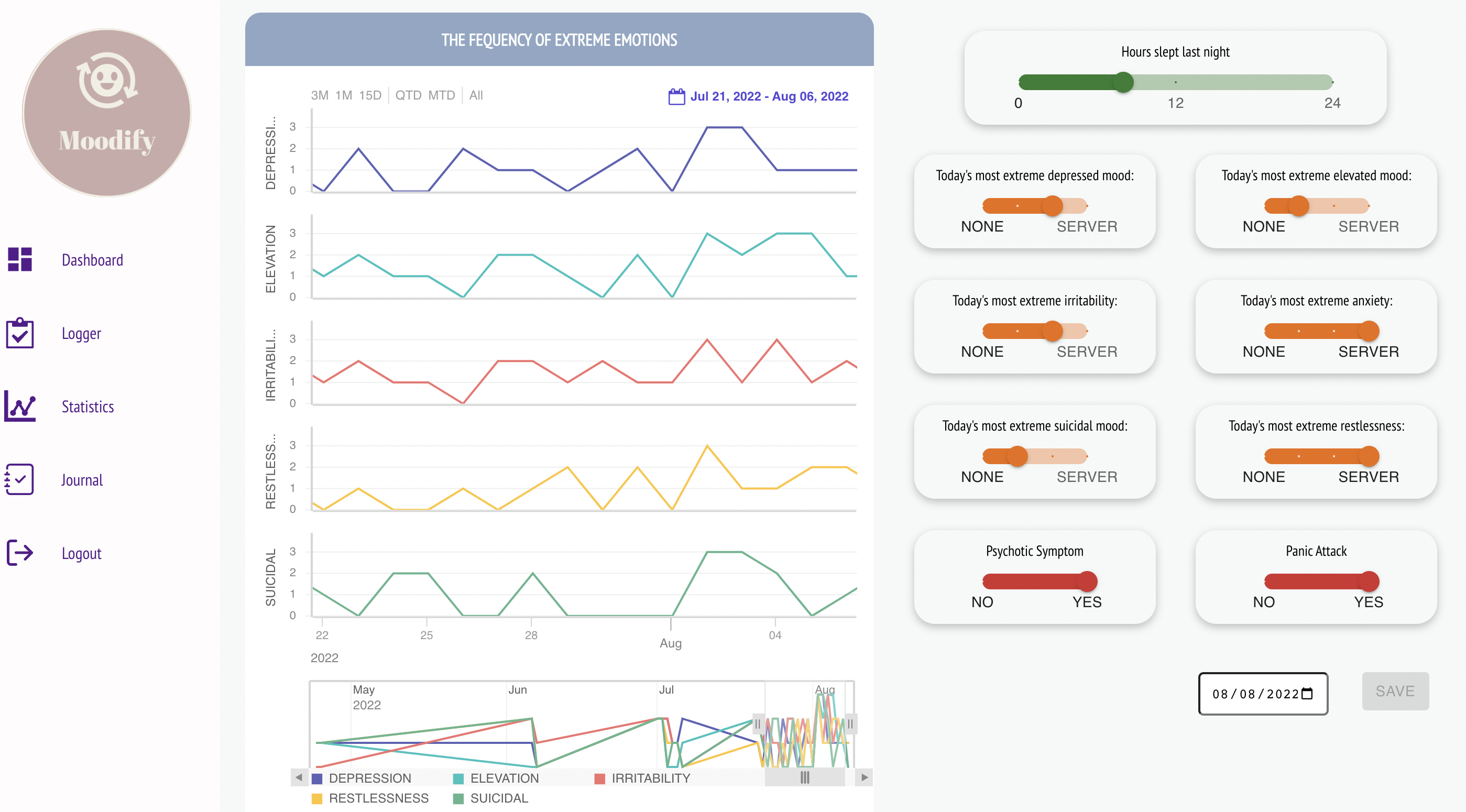Click the Logout arrow icon
This screenshot has height=812, width=1466.
click(x=20, y=553)
